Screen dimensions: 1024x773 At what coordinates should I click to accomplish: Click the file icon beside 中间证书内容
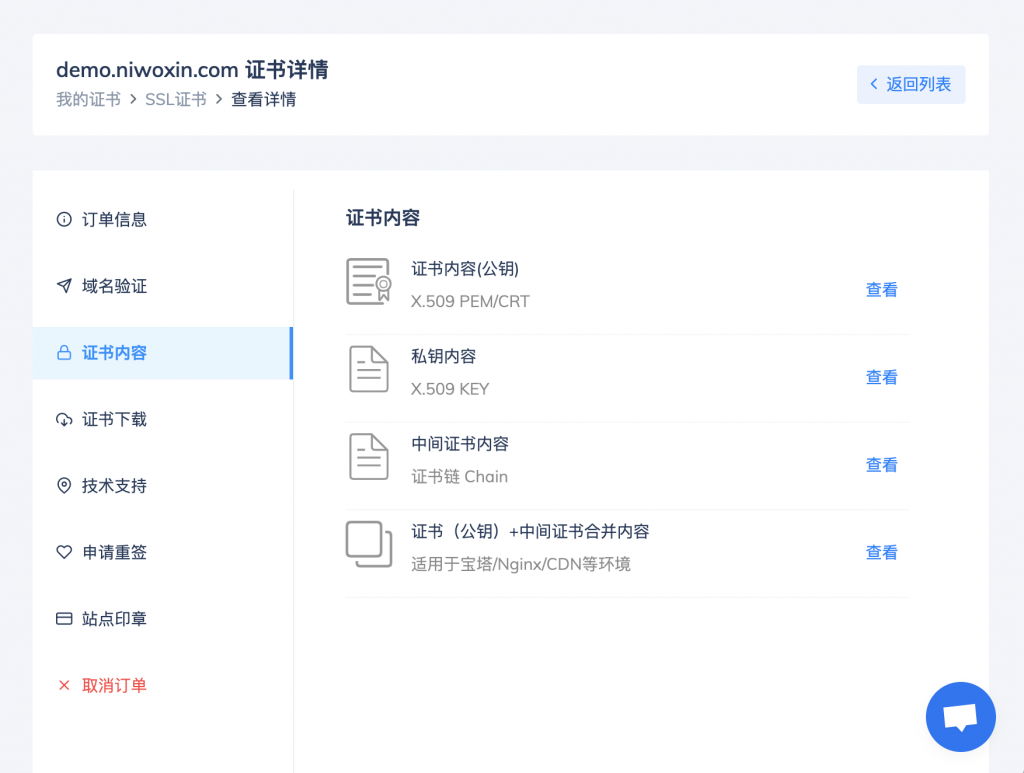[368, 456]
